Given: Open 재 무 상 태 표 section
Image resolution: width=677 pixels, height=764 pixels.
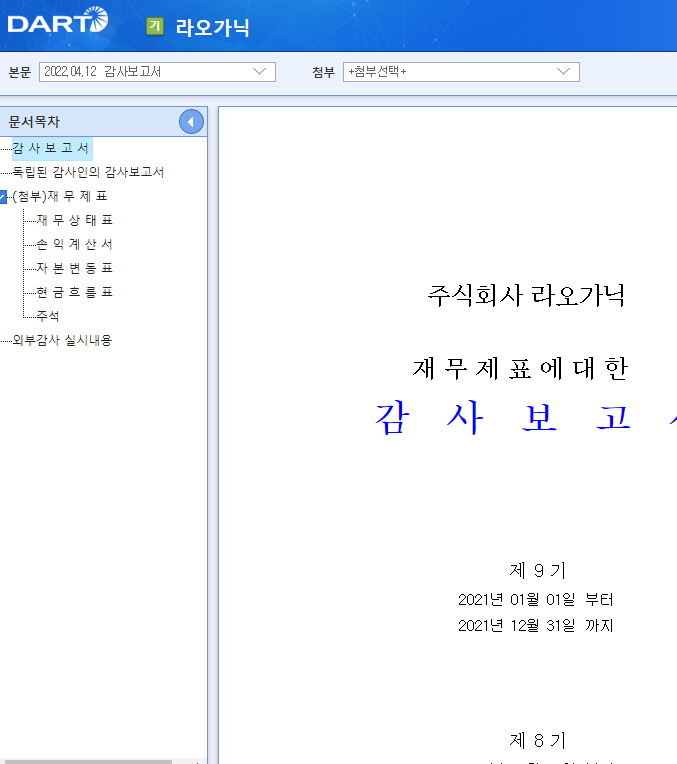Looking at the screenshot, I should [x=75, y=220].
